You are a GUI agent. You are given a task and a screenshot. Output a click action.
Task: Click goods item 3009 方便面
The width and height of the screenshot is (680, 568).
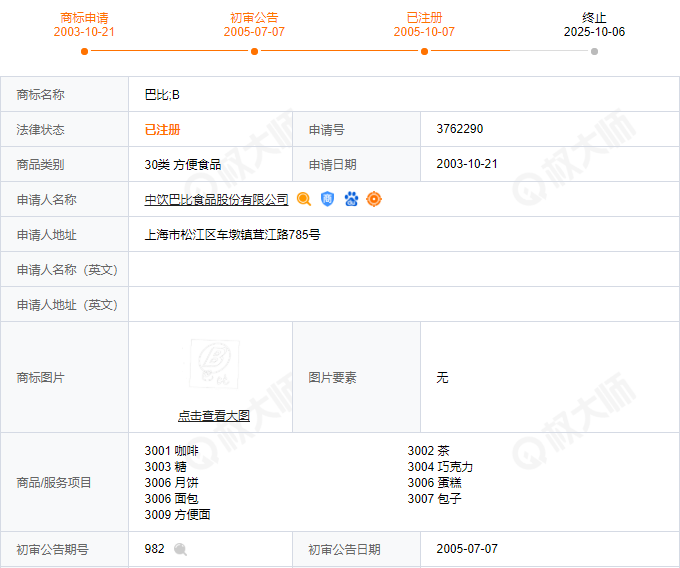177,515
